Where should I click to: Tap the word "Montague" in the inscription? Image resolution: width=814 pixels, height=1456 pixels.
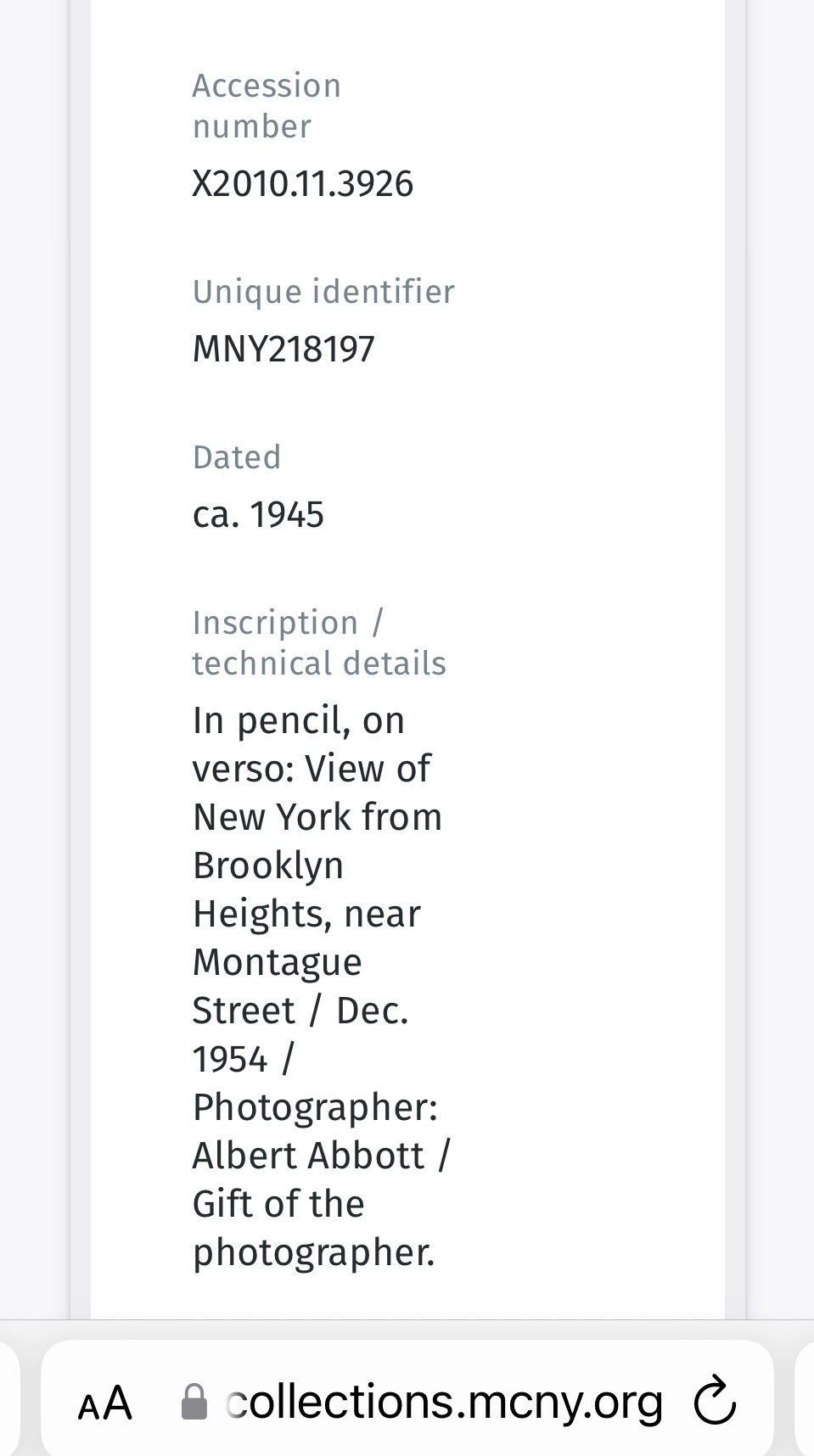click(x=278, y=962)
